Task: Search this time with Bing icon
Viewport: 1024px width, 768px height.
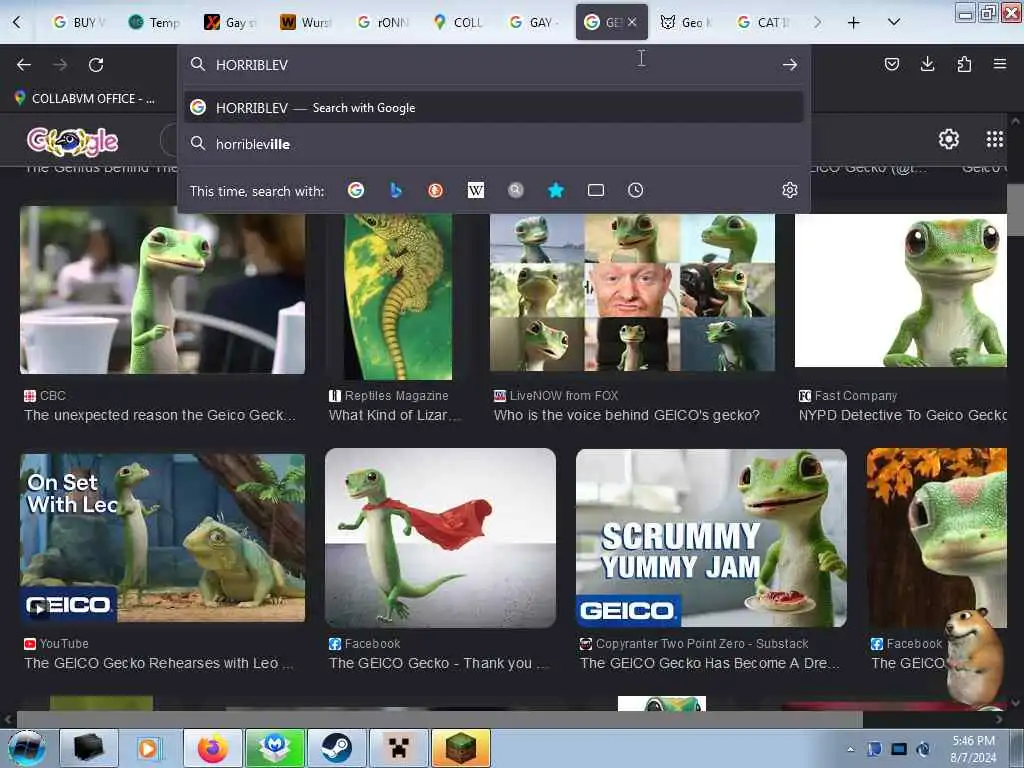Action: (x=396, y=190)
